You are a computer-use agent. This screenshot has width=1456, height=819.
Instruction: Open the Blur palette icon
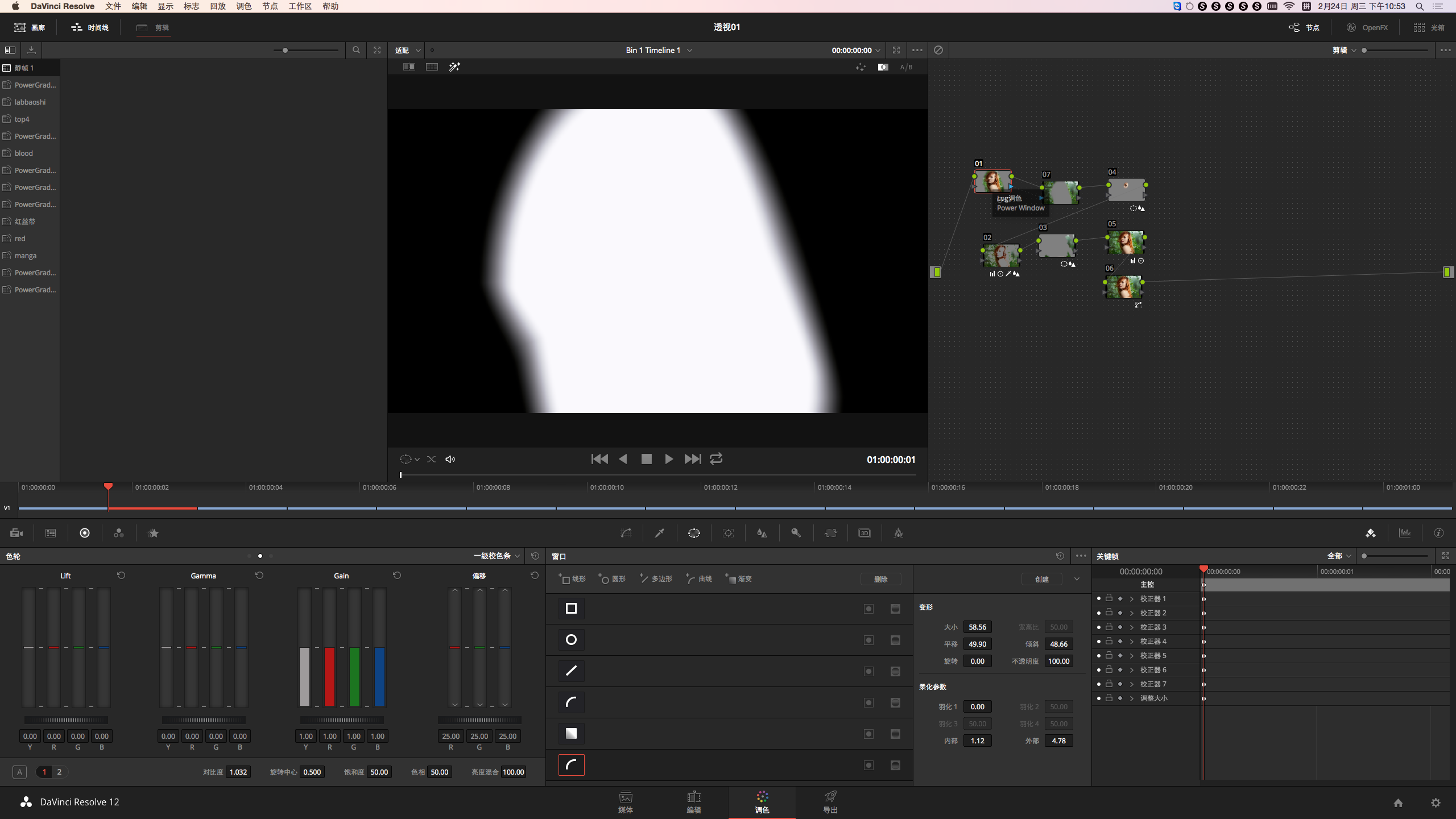762,533
